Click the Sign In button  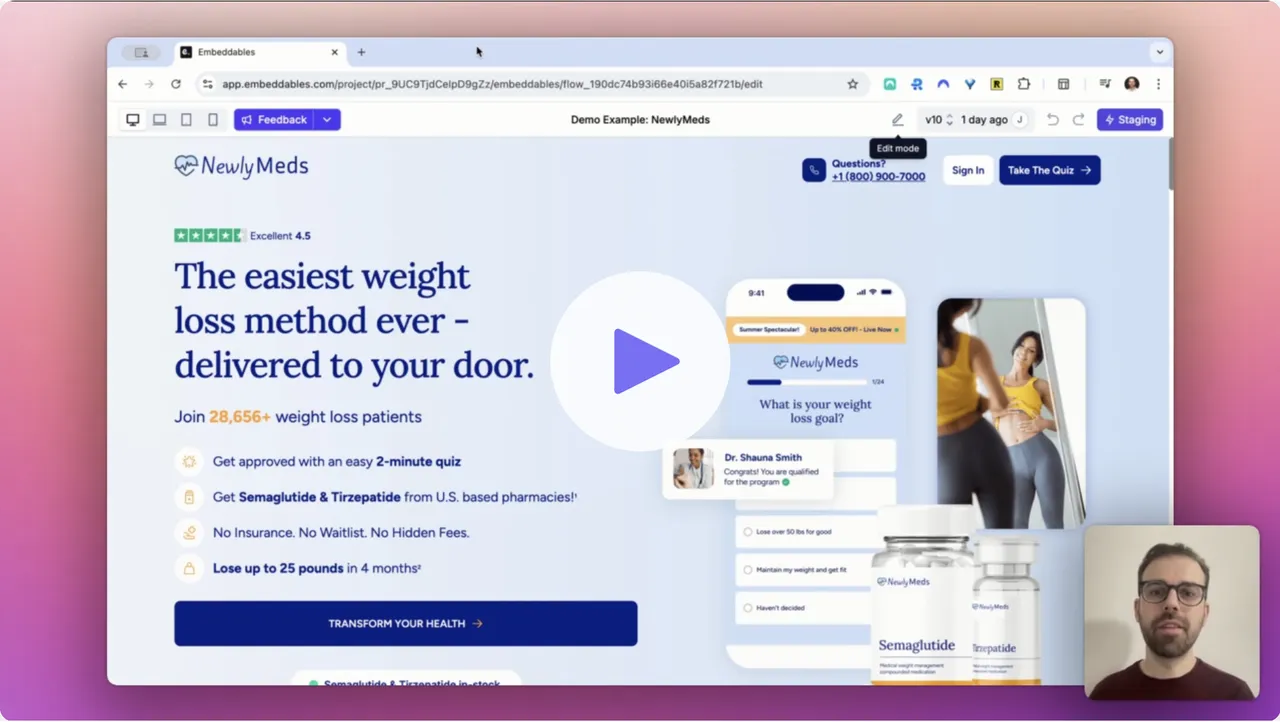pyautogui.click(x=968, y=170)
